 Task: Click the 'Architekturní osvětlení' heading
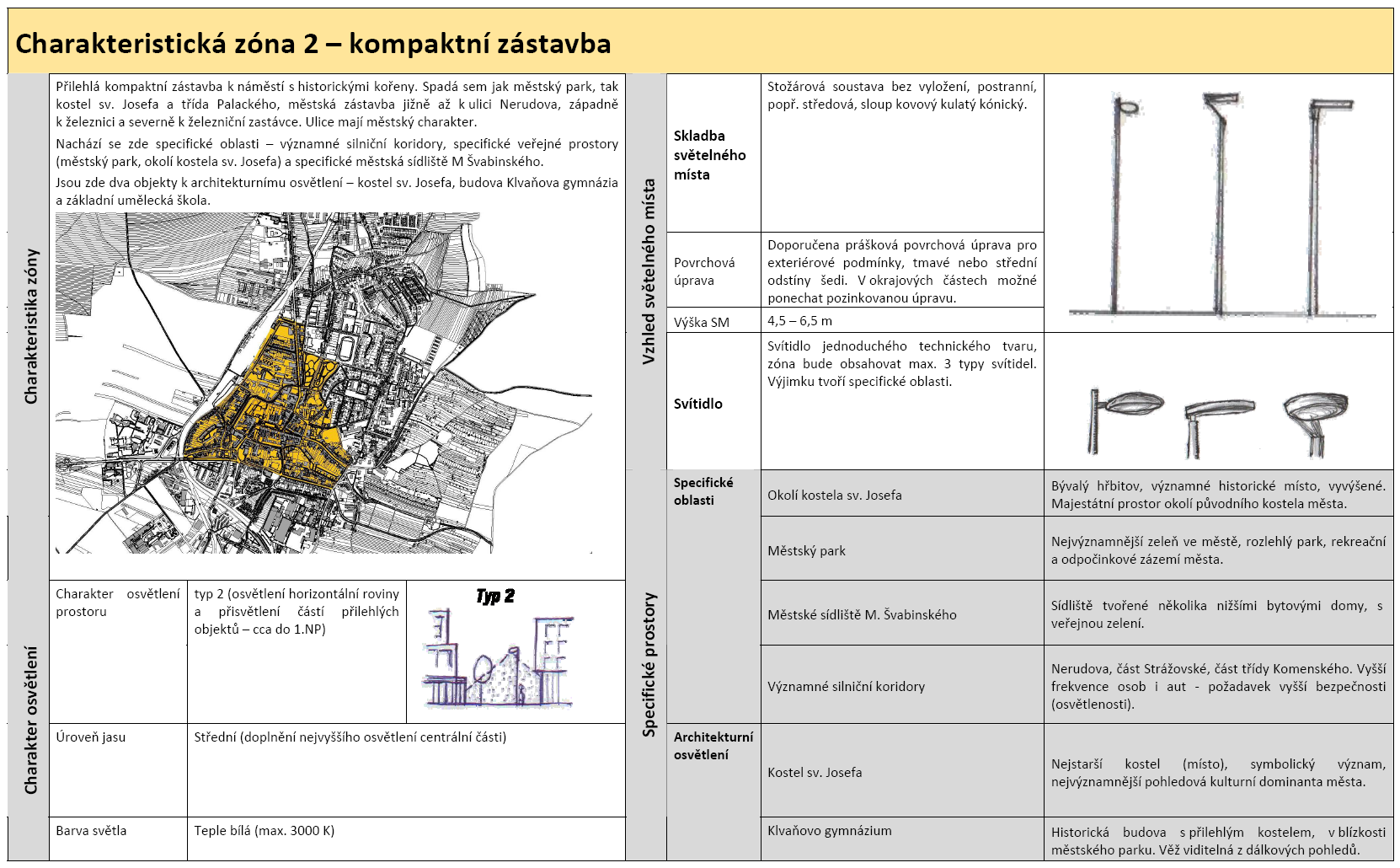pyautogui.click(x=713, y=746)
